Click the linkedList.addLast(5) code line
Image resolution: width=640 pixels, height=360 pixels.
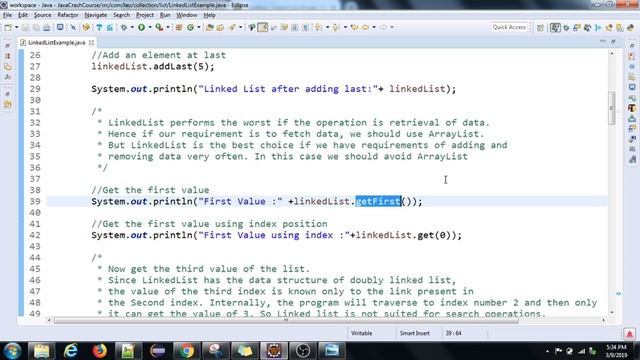click(153, 67)
